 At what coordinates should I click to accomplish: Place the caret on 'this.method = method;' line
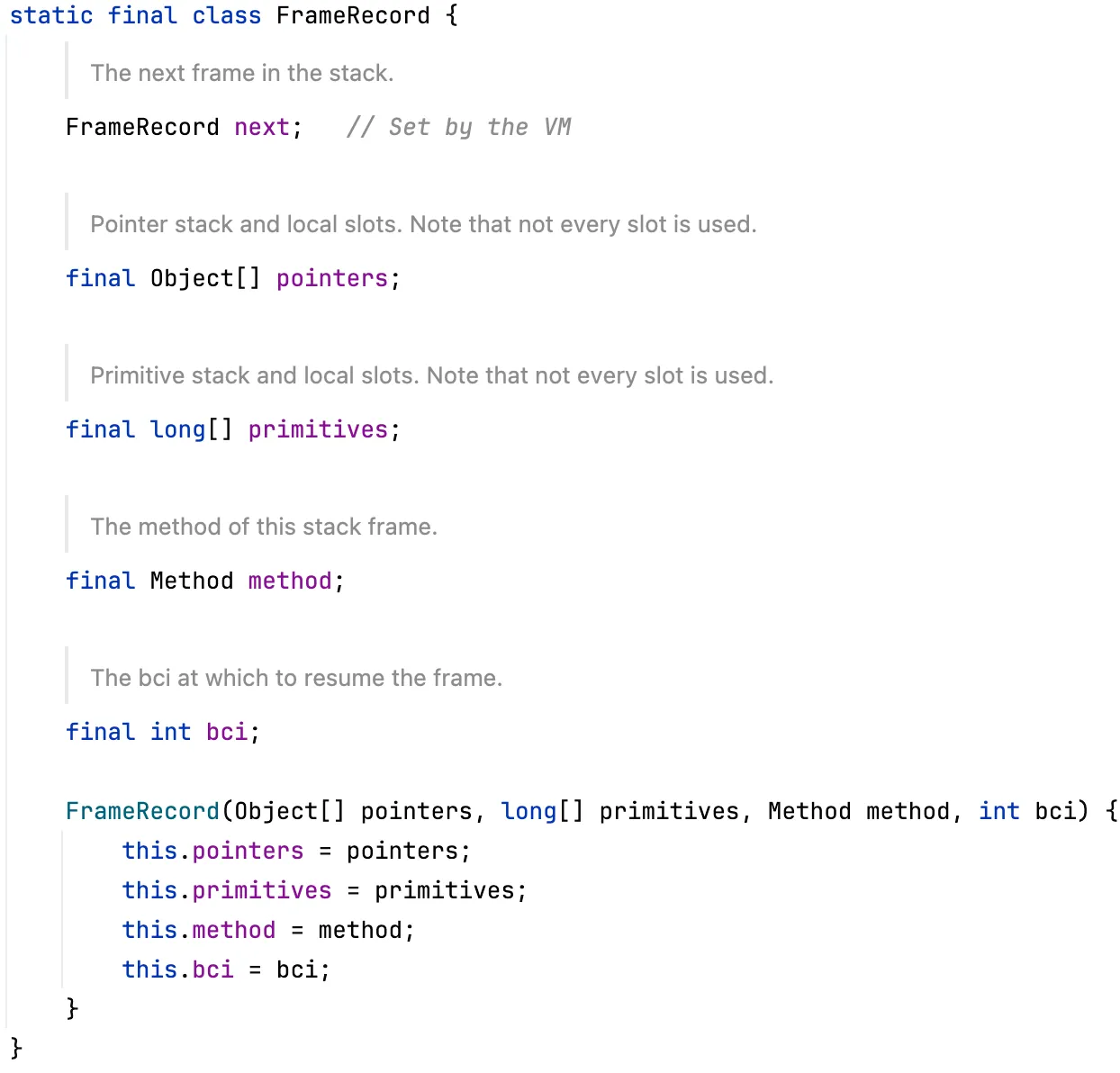coord(268,931)
